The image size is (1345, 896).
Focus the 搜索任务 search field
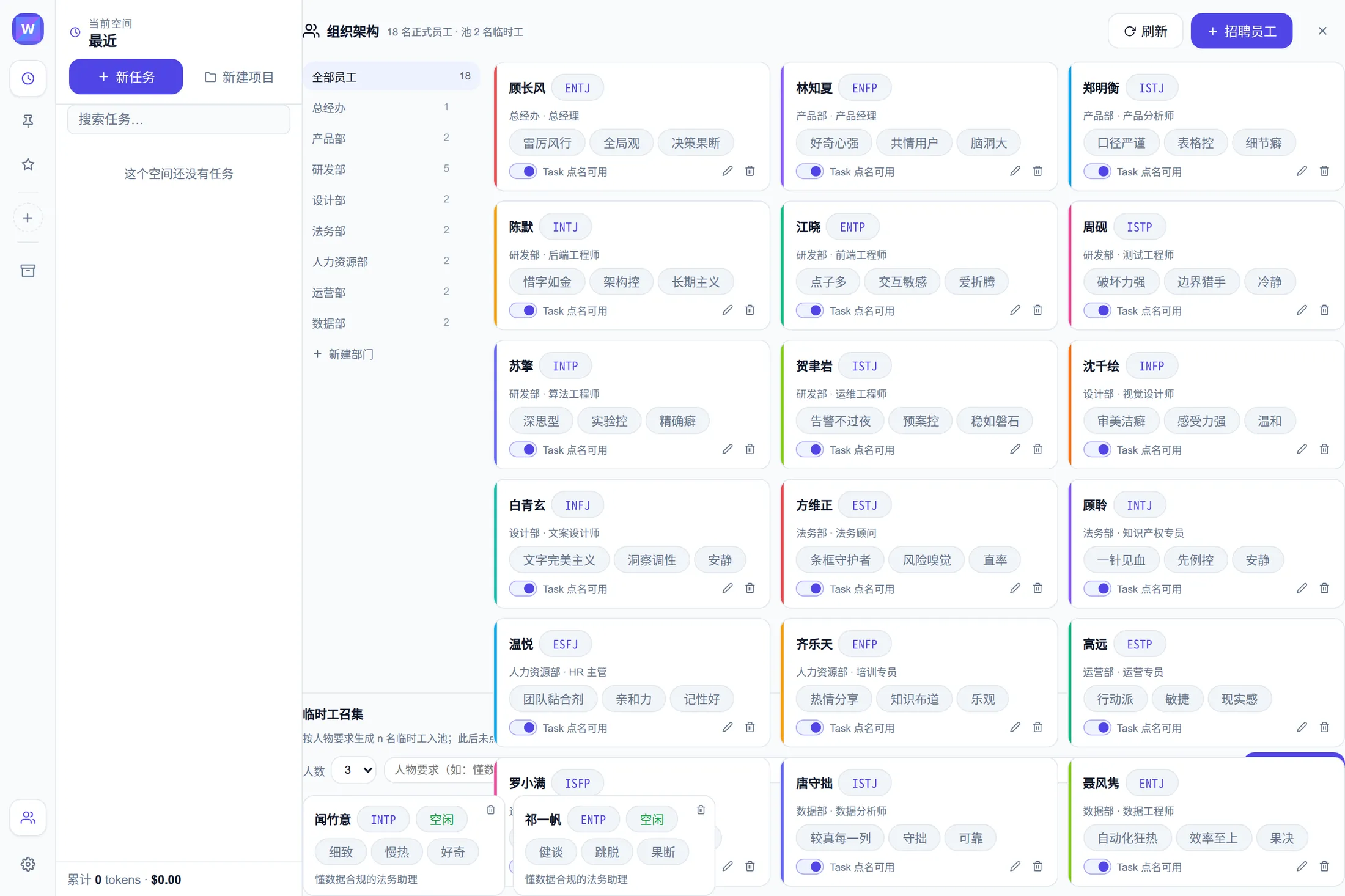coord(179,119)
